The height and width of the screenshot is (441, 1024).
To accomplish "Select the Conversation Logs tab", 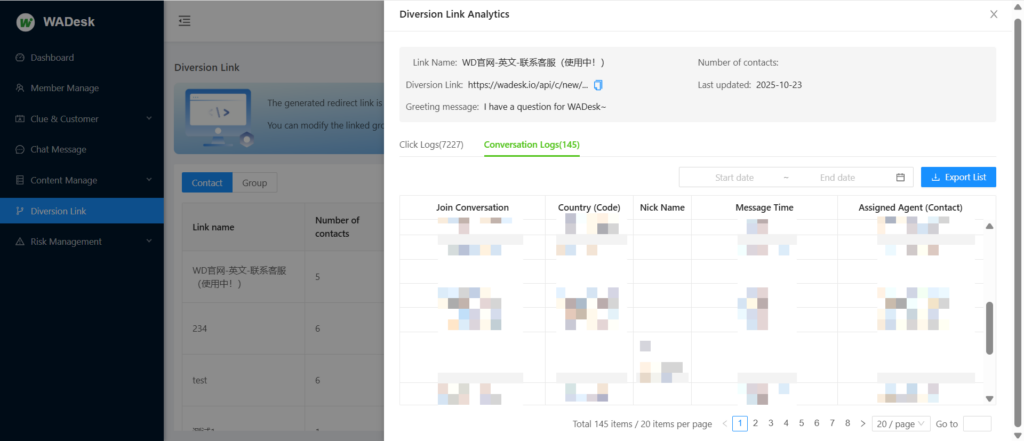I will pyautogui.click(x=531, y=145).
